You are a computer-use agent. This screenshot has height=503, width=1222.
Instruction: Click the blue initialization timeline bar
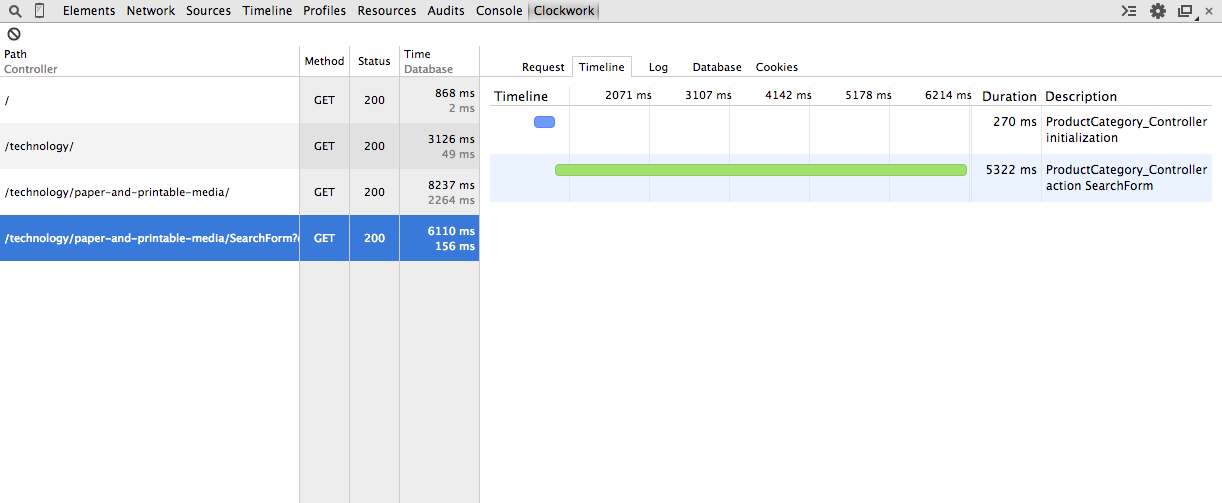click(x=544, y=122)
